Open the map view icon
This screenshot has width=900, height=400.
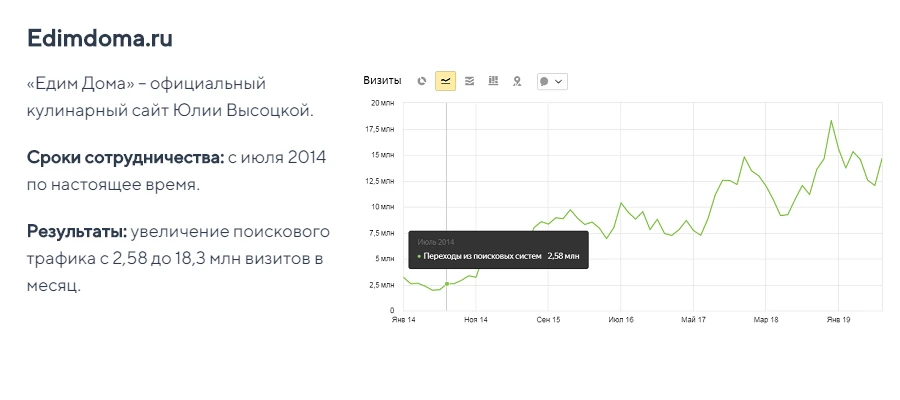[x=517, y=81]
